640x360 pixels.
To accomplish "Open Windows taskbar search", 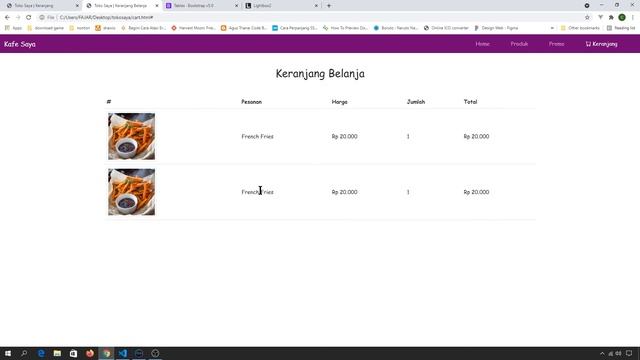I will click(x=24, y=353).
